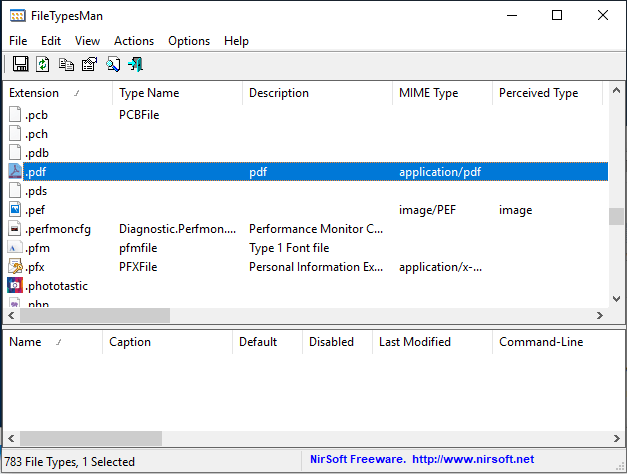Sort by Extension column header

click(58, 93)
